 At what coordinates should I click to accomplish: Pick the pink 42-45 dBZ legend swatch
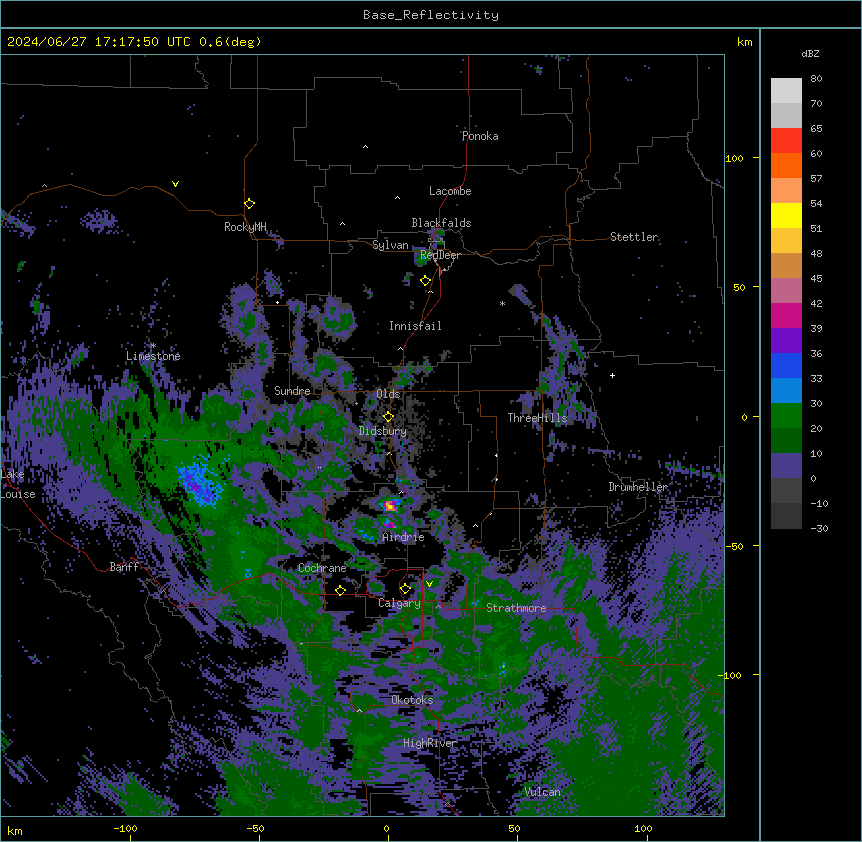point(786,291)
